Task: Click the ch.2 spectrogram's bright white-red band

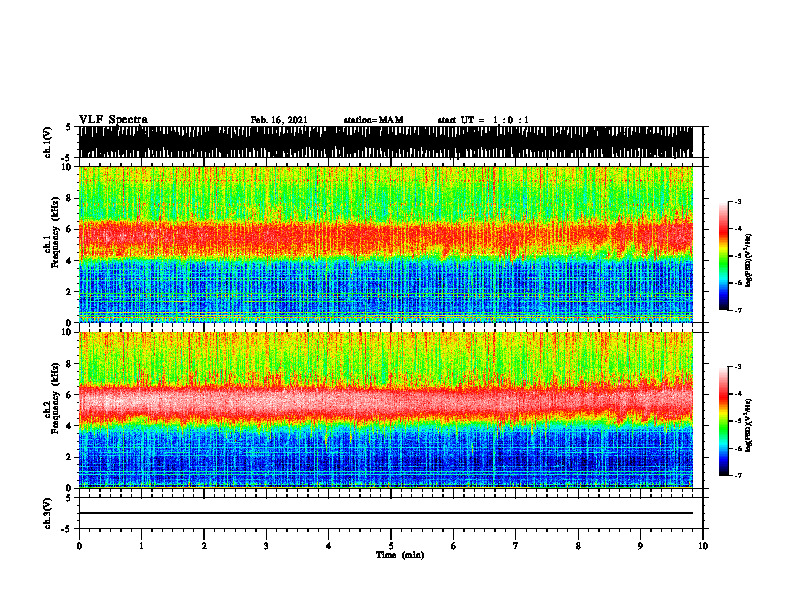Action: [x=386, y=404]
